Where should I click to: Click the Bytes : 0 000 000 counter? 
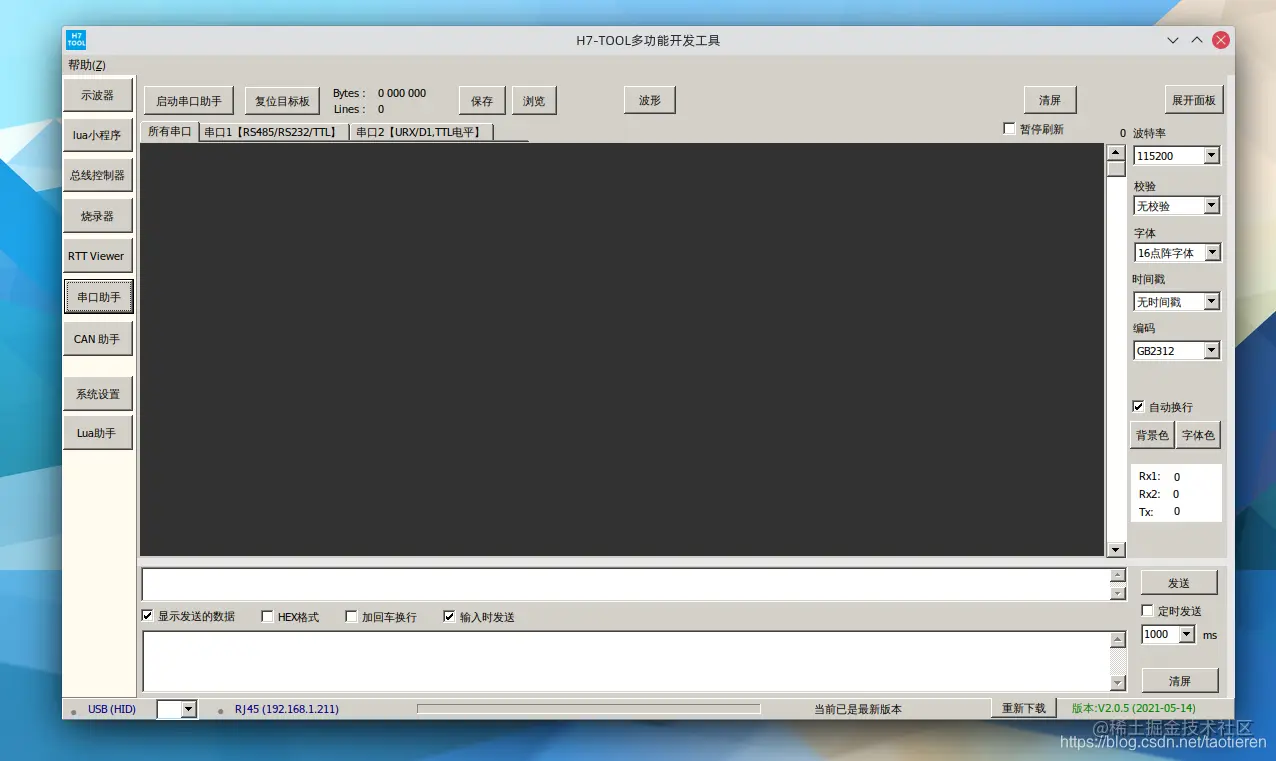coord(380,93)
